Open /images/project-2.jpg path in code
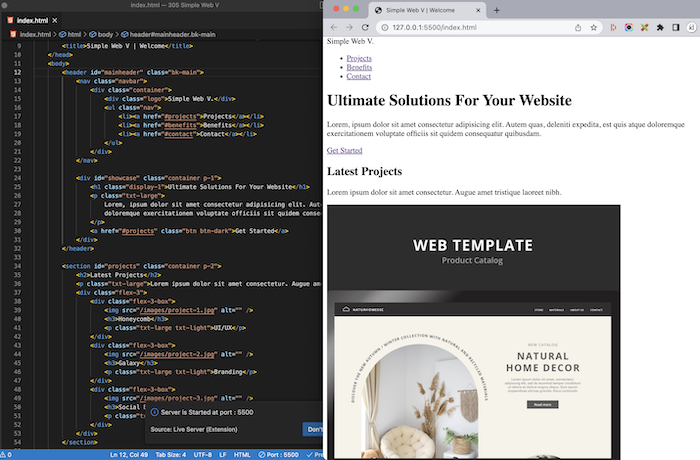This screenshot has height=460, width=700. coord(179,354)
